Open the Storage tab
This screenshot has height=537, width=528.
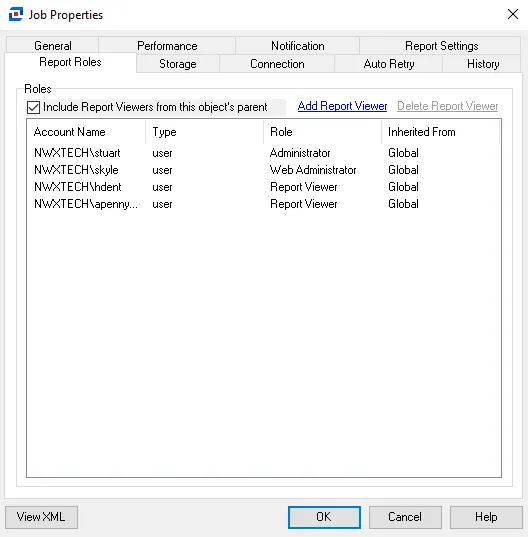(x=178, y=64)
